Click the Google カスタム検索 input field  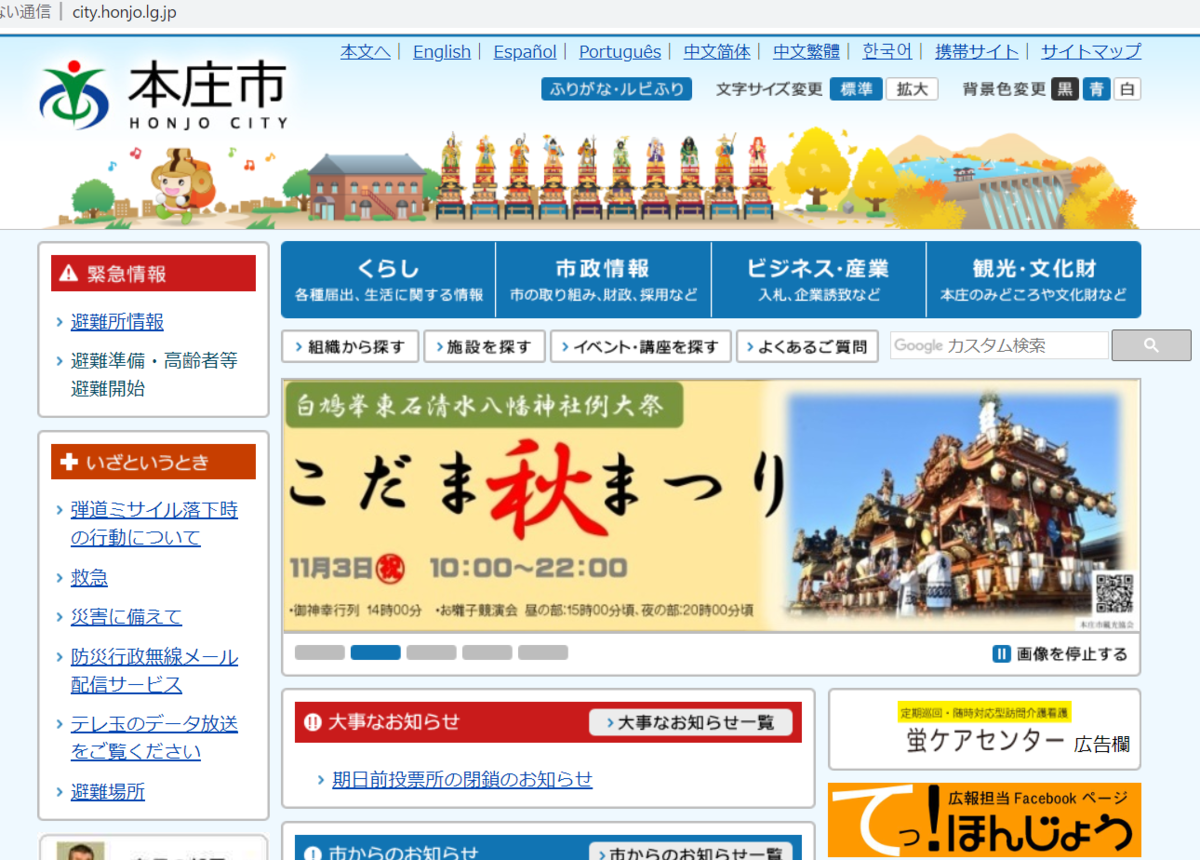(999, 345)
